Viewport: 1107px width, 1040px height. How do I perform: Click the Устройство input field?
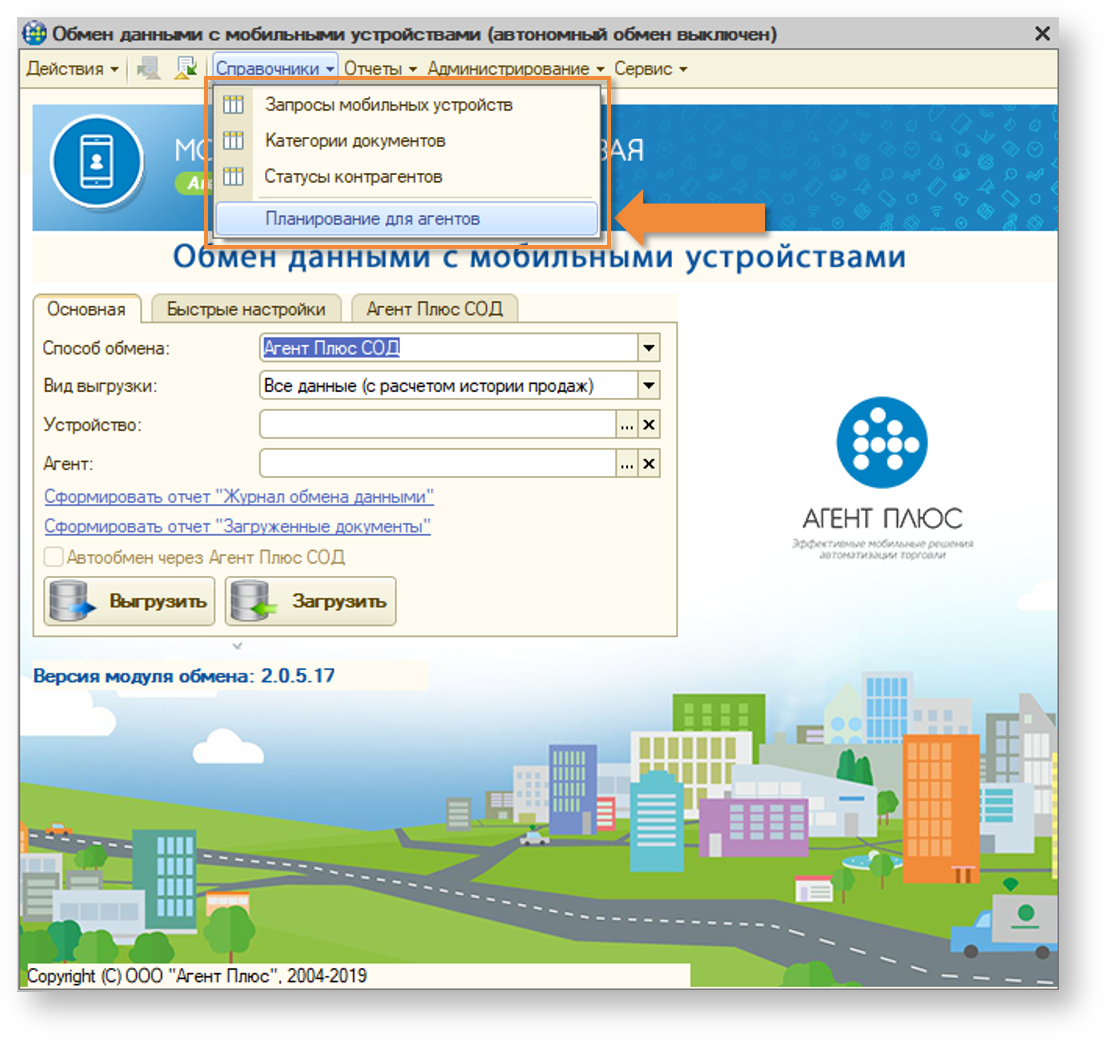coord(438,425)
